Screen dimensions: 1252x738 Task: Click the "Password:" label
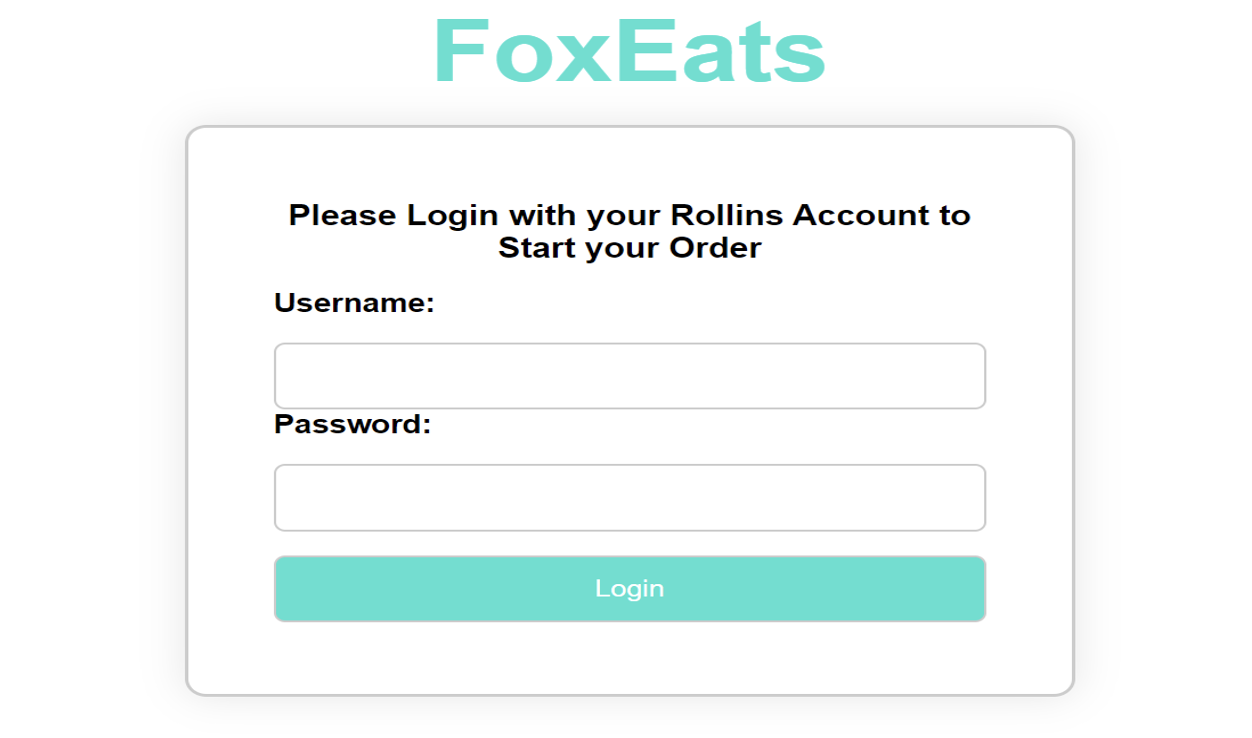(x=352, y=424)
